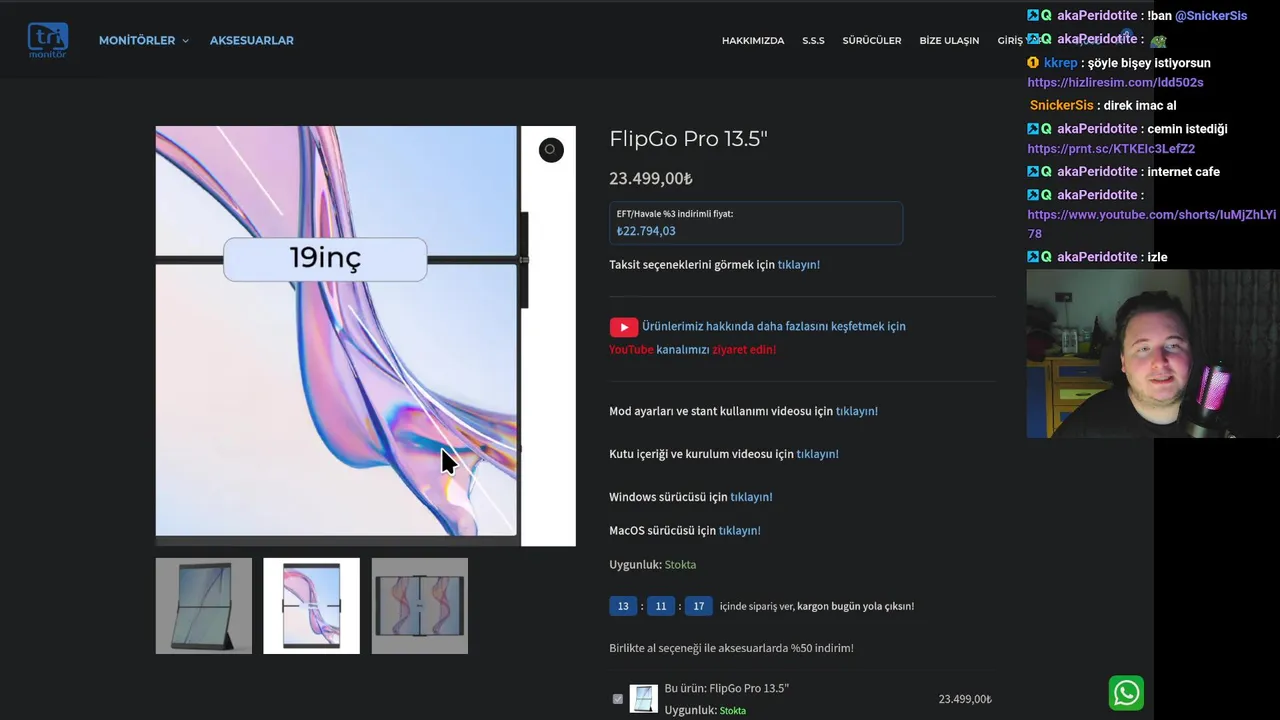Viewport: 1280px width, 720px height.
Task: Open 'Ürünlerimiz hakkında daha fazlasını keşfetmek için' link
Action: pyautogui.click(x=774, y=326)
